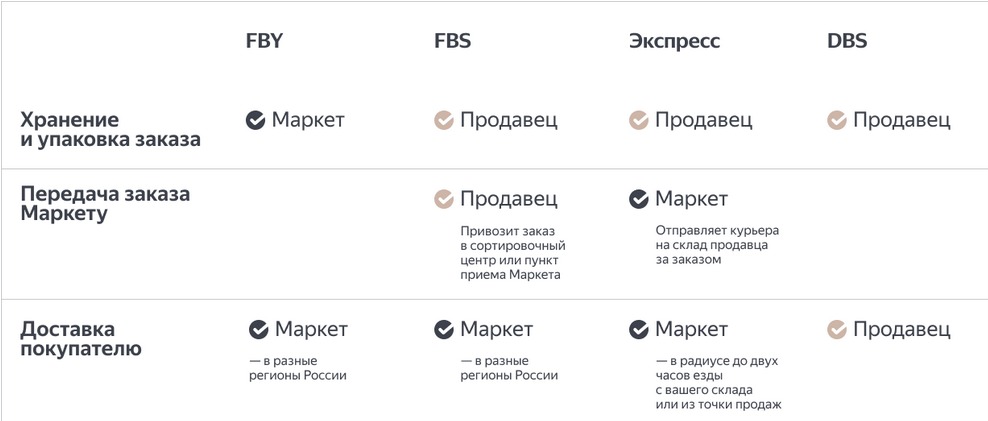The image size is (988, 421).
Task: Click the beige checkmark icon in FBS storage row
Action: tap(444, 120)
